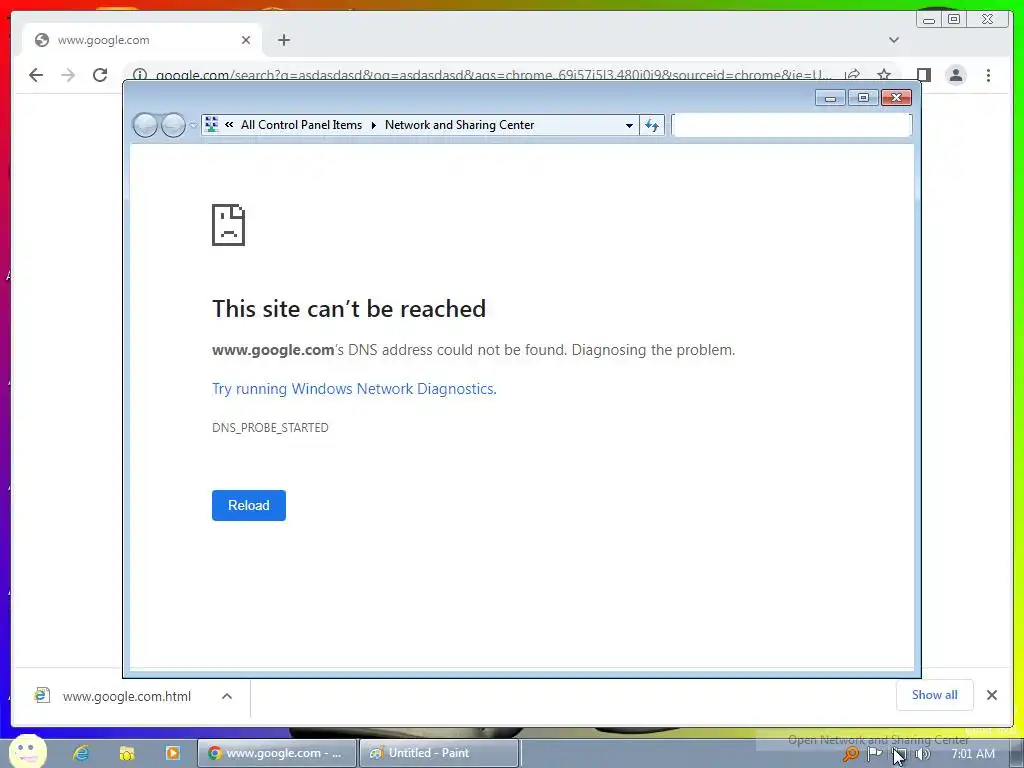Screen dimensions: 1024x768
Task: Click the sad page error icon
Action: (x=229, y=225)
